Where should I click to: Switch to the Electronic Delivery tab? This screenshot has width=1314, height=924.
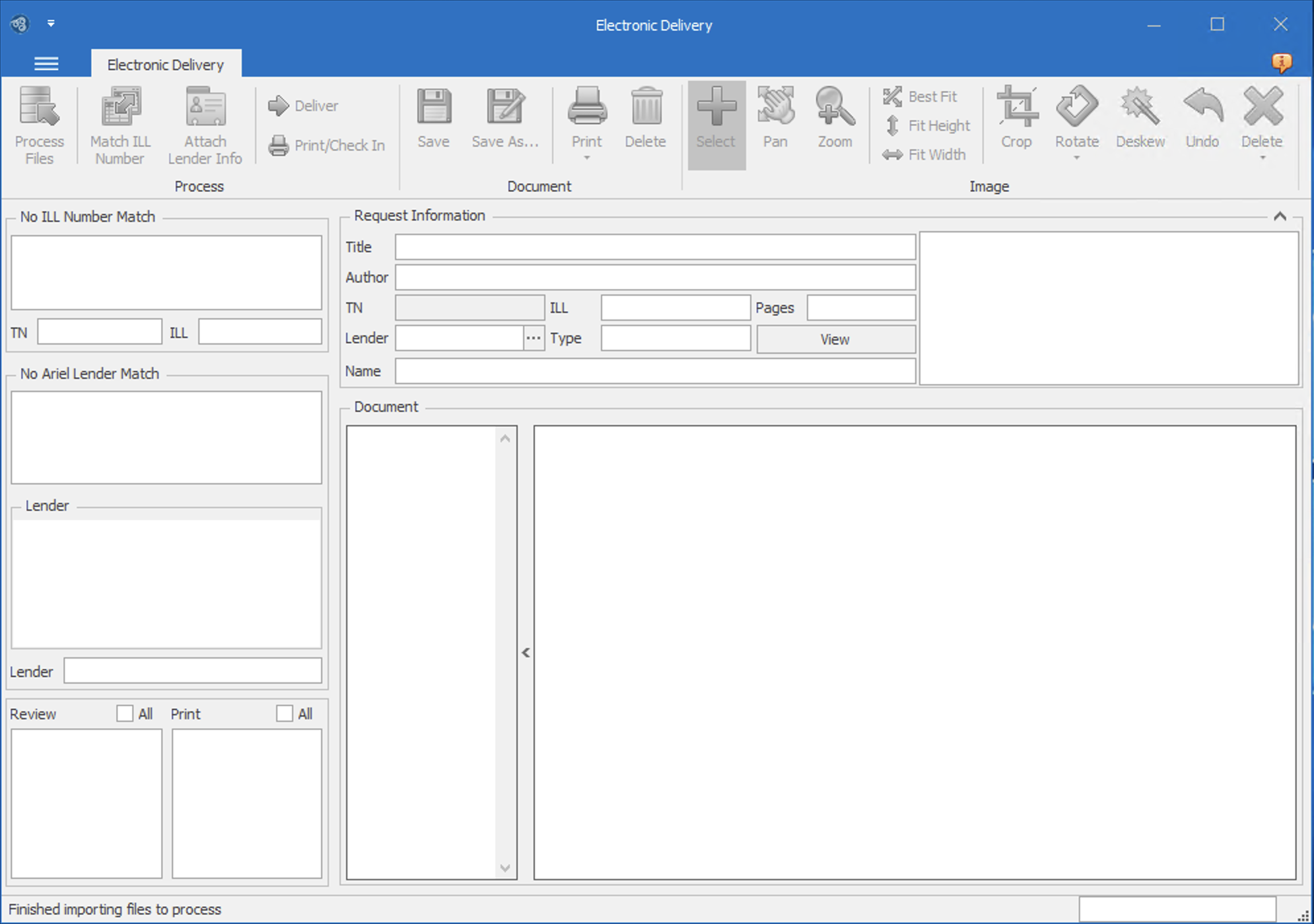pyautogui.click(x=166, y=64)
